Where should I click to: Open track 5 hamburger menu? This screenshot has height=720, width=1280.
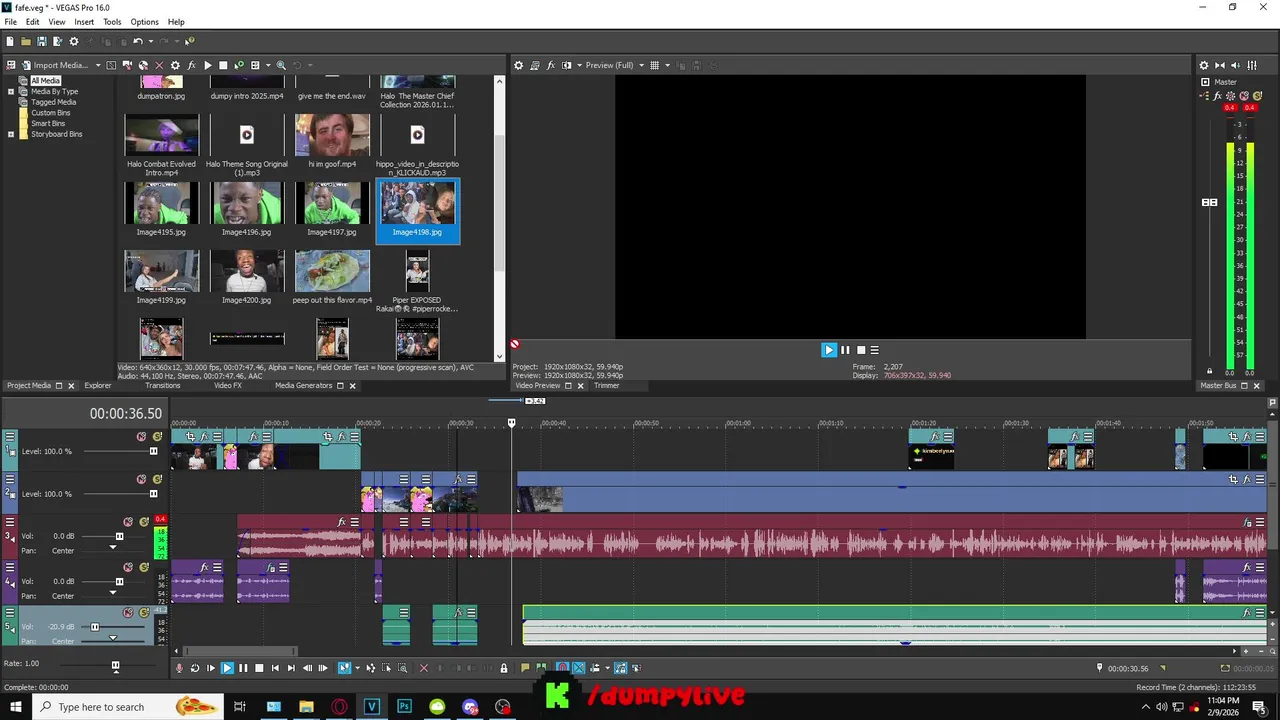click(10, 612)
